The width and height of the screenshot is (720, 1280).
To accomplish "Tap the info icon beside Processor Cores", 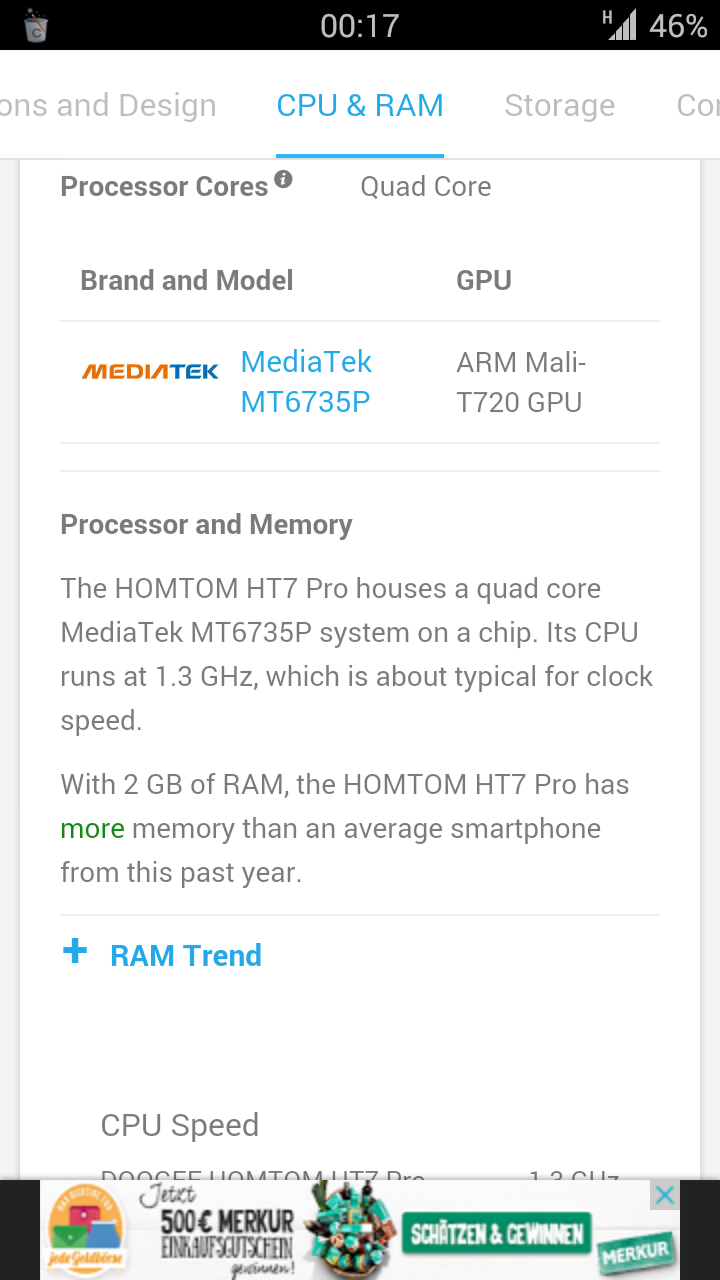I will [x=283, y=180].
